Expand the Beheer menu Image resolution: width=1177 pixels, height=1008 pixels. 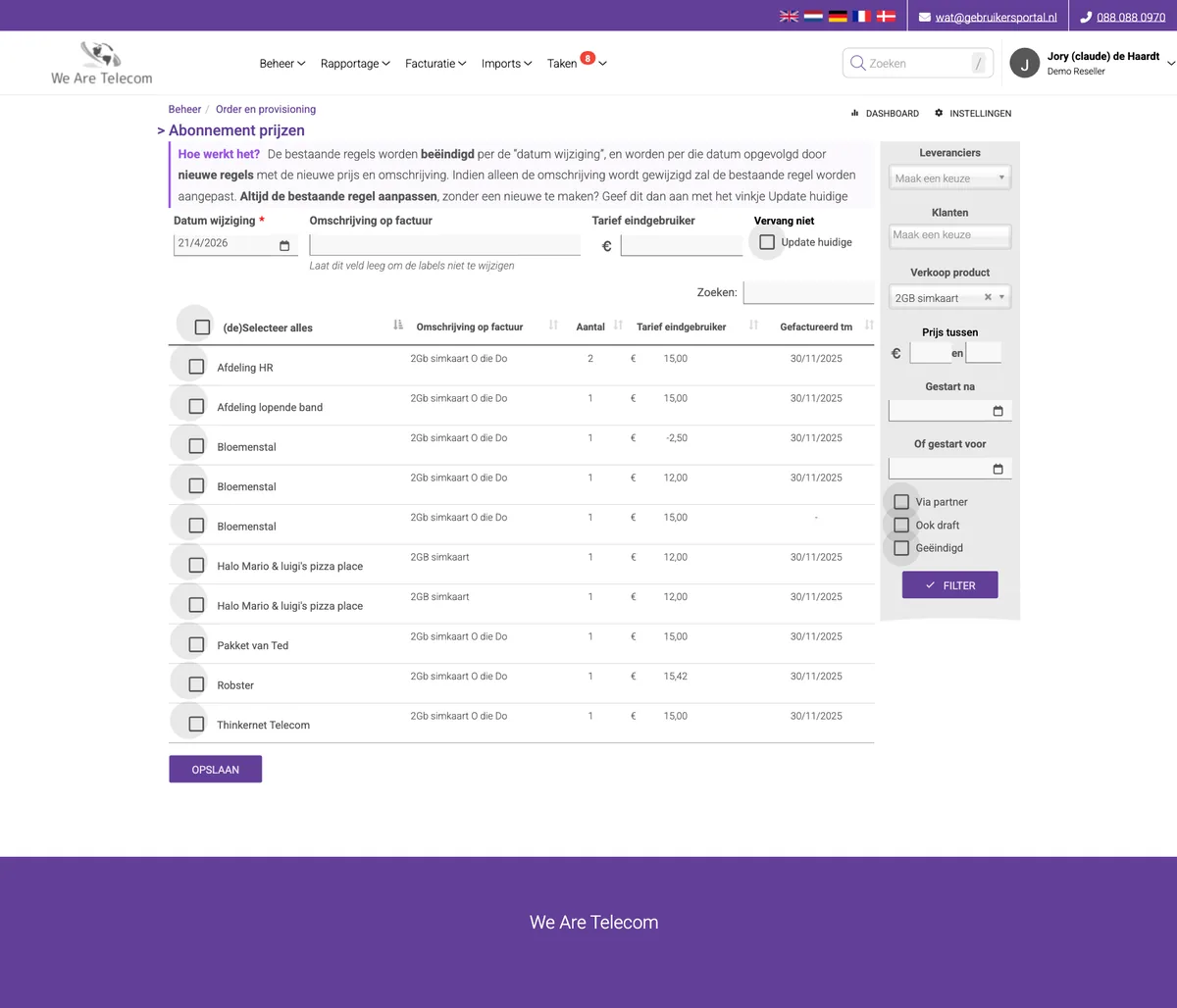[x=282, y=63]
